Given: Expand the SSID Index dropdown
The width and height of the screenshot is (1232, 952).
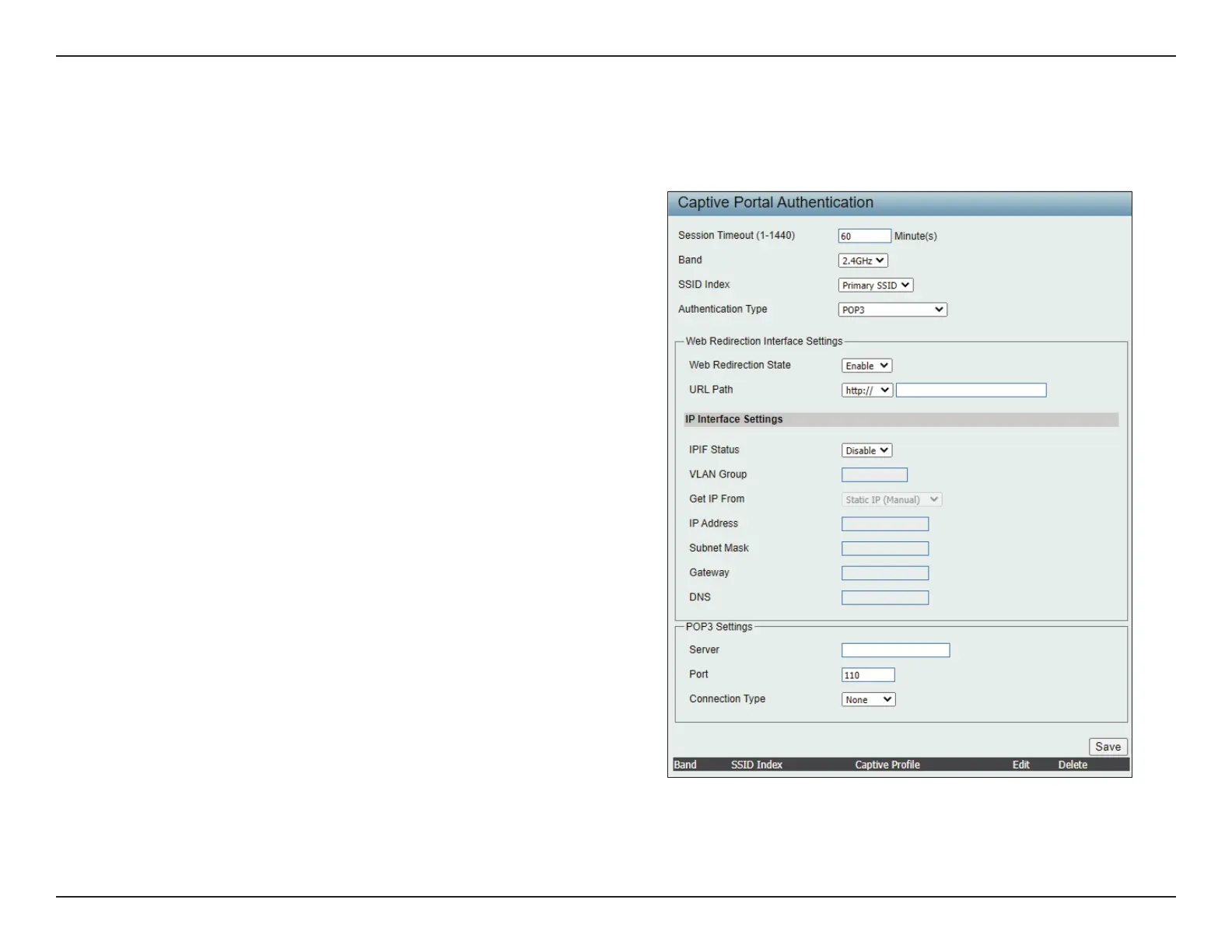Looking at the screenshot, I should [x=875, y=285].
